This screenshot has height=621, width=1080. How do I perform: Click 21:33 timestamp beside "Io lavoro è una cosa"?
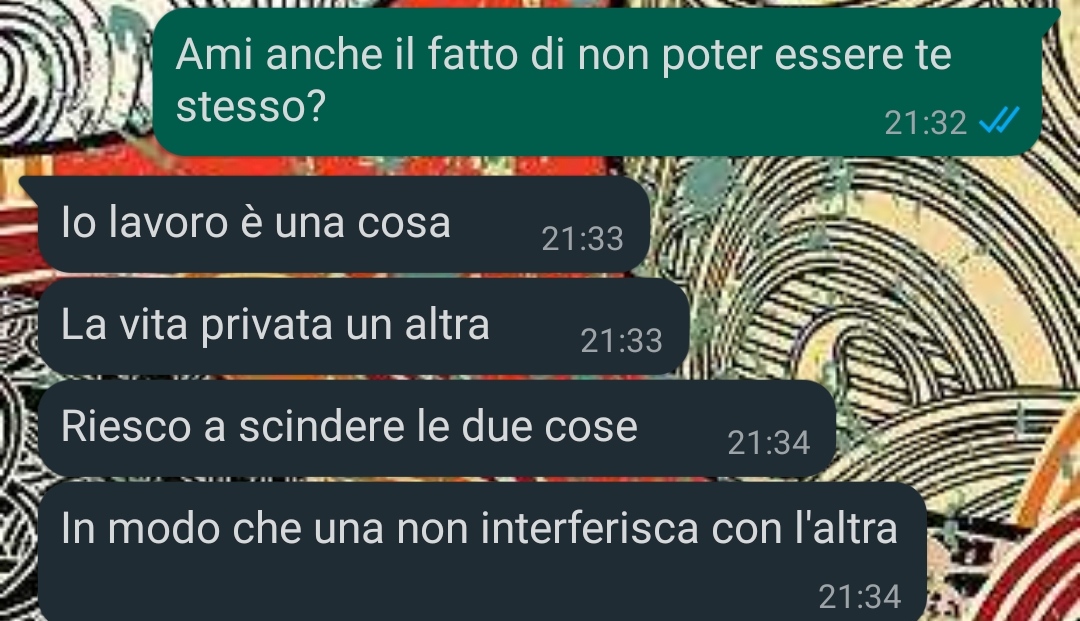(x=582, y=239)
